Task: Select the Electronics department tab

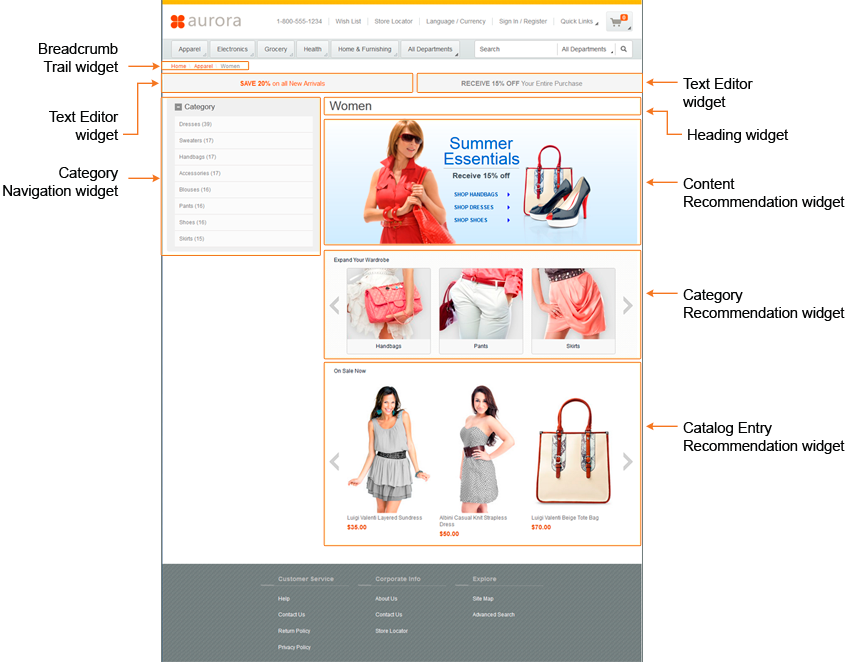Action: (x=232, y=48)
